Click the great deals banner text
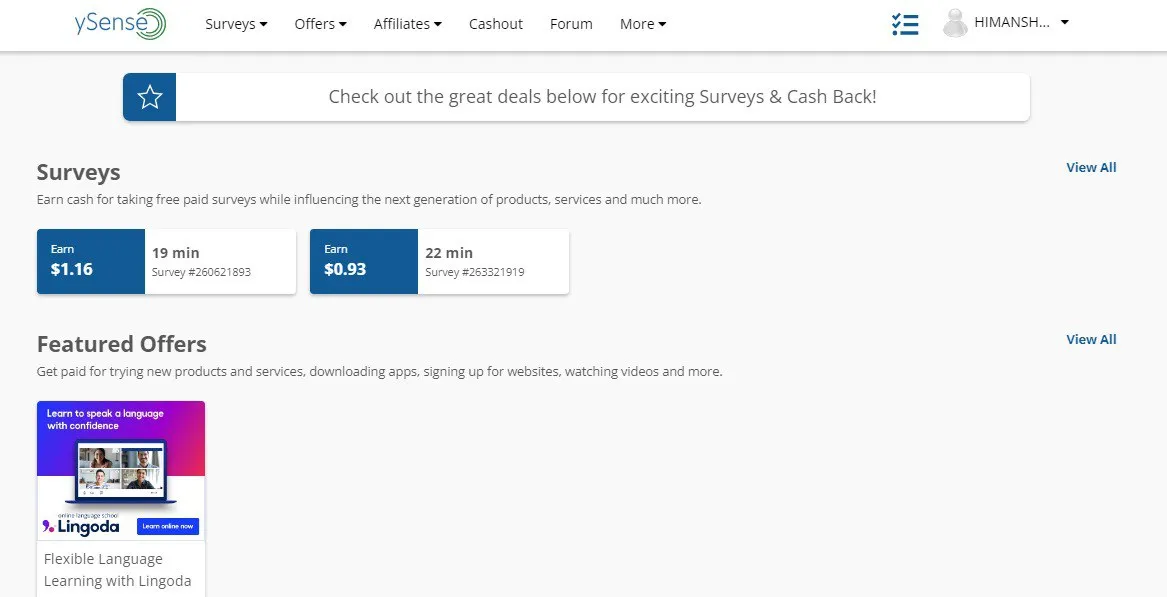Image resolution: width=1167 pixels, height=597 pixels. tap(603, 97)
